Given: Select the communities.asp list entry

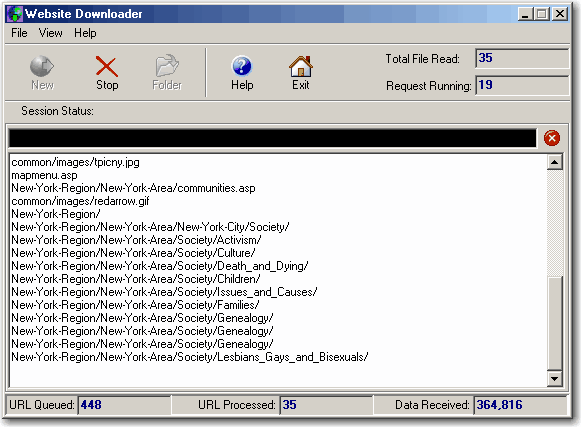Looking at the screenshot, I should [133, 188].
